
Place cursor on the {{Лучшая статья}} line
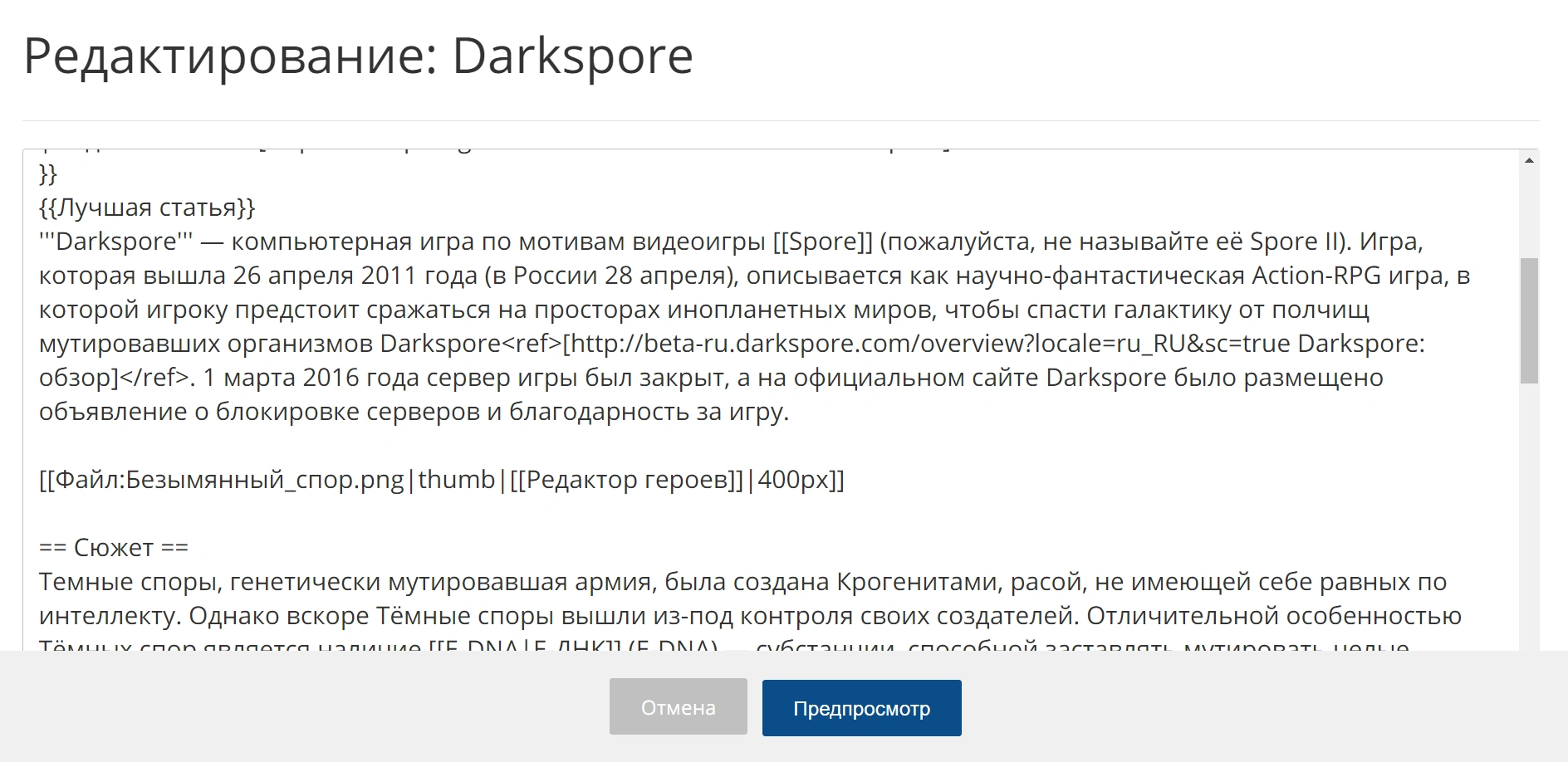coord(147,208)
